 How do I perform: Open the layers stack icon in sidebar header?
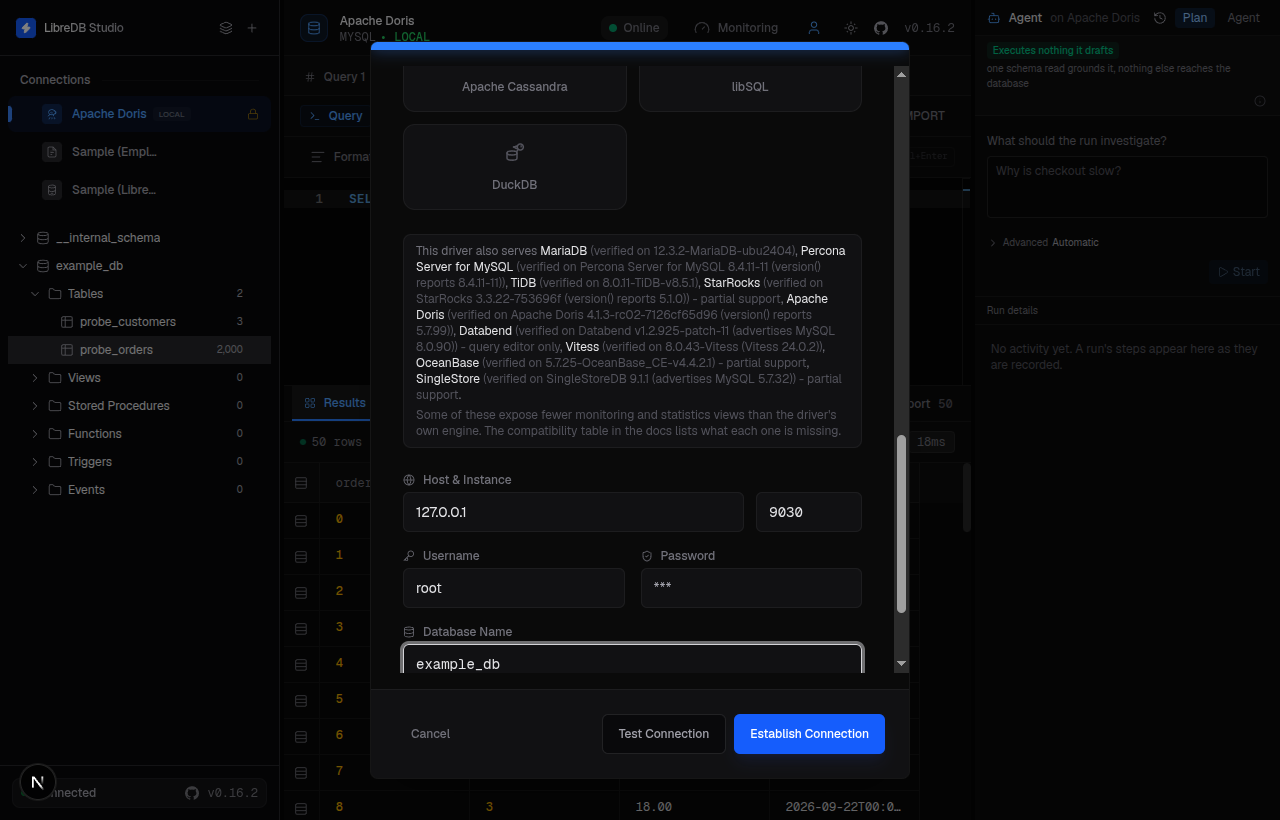coord(226,28)
